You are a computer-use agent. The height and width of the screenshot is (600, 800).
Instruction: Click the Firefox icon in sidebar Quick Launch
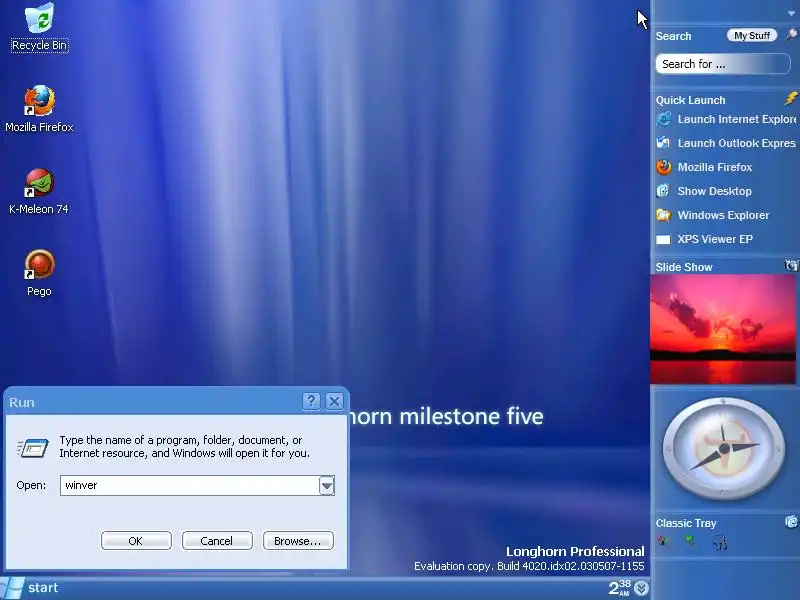click(x=664, y=167)
